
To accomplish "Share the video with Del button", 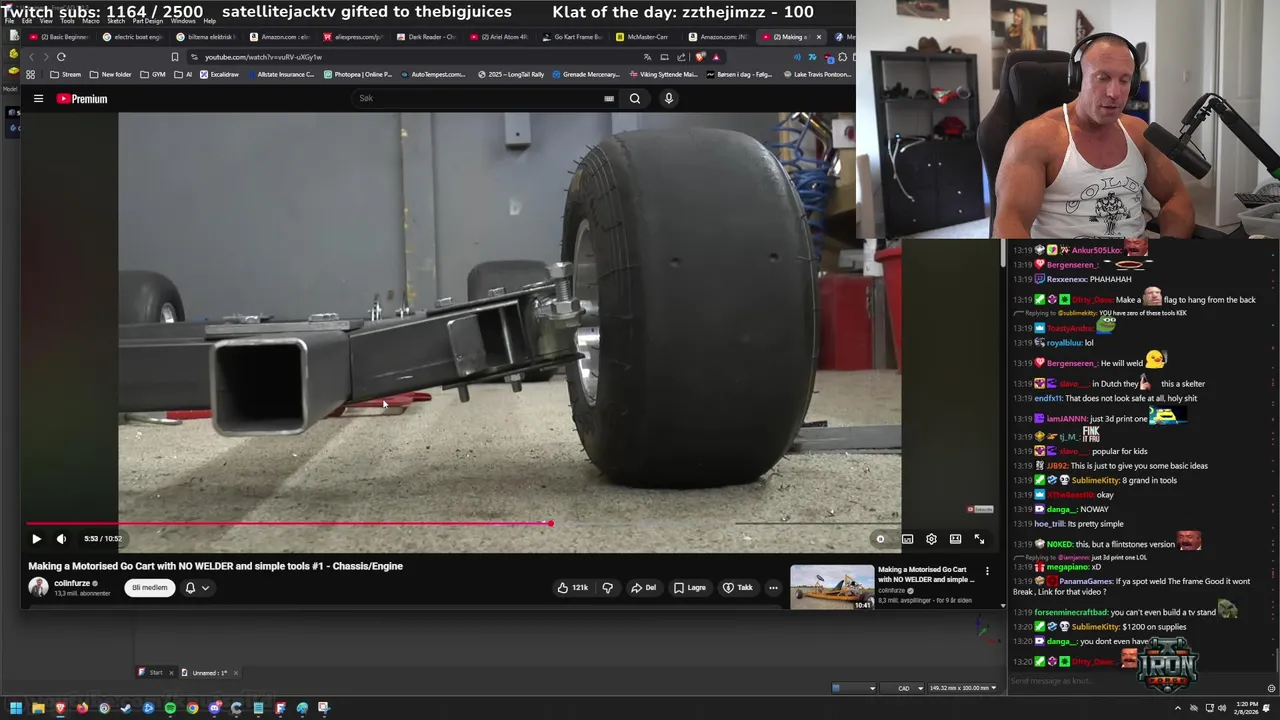I will pyautogui.click(x=644, y=588).
